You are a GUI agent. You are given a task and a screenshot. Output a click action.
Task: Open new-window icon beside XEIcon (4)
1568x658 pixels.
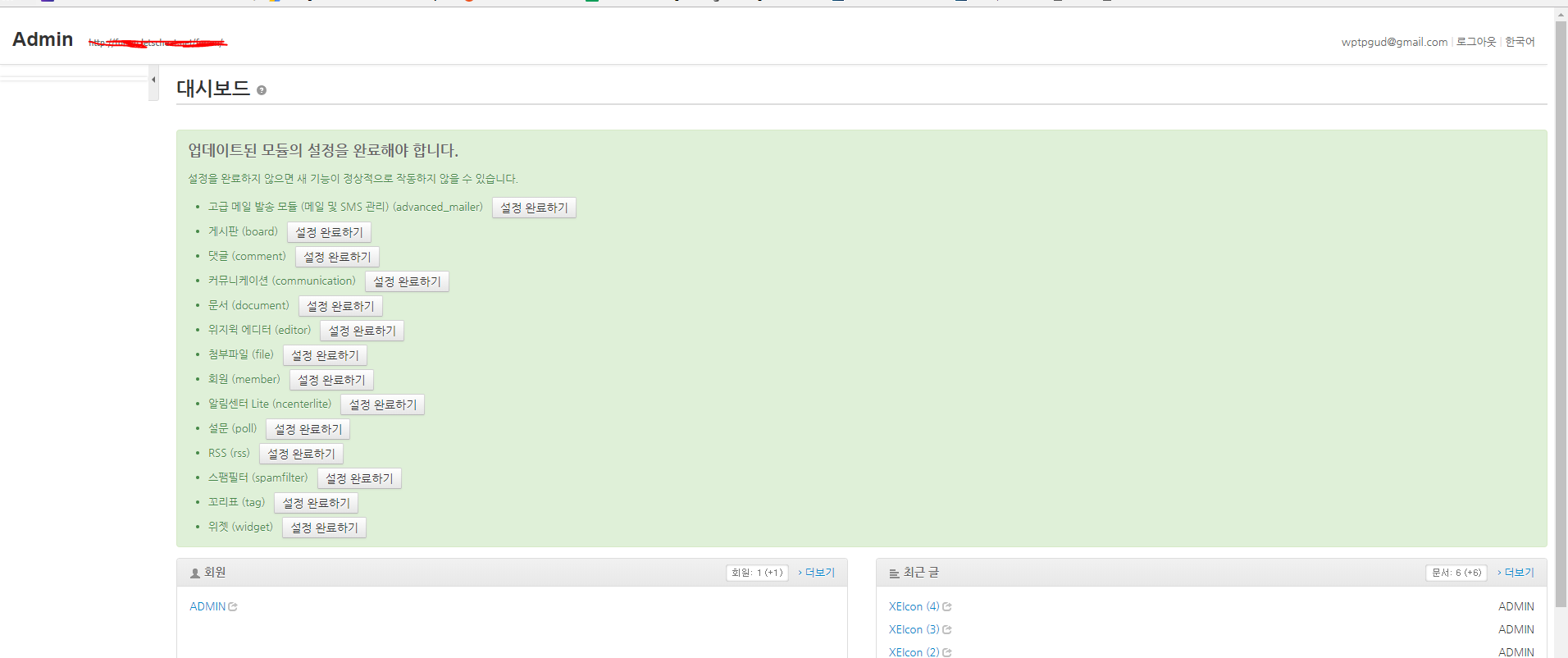pos(947,607)
